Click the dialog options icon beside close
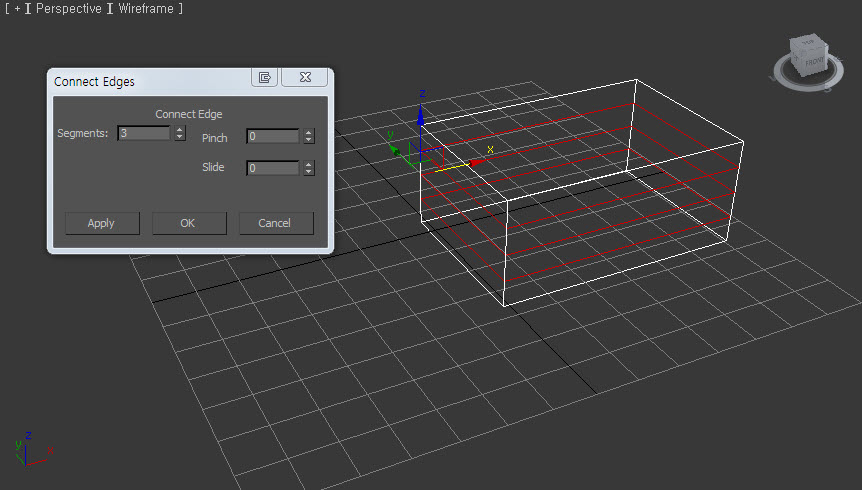 264,78
